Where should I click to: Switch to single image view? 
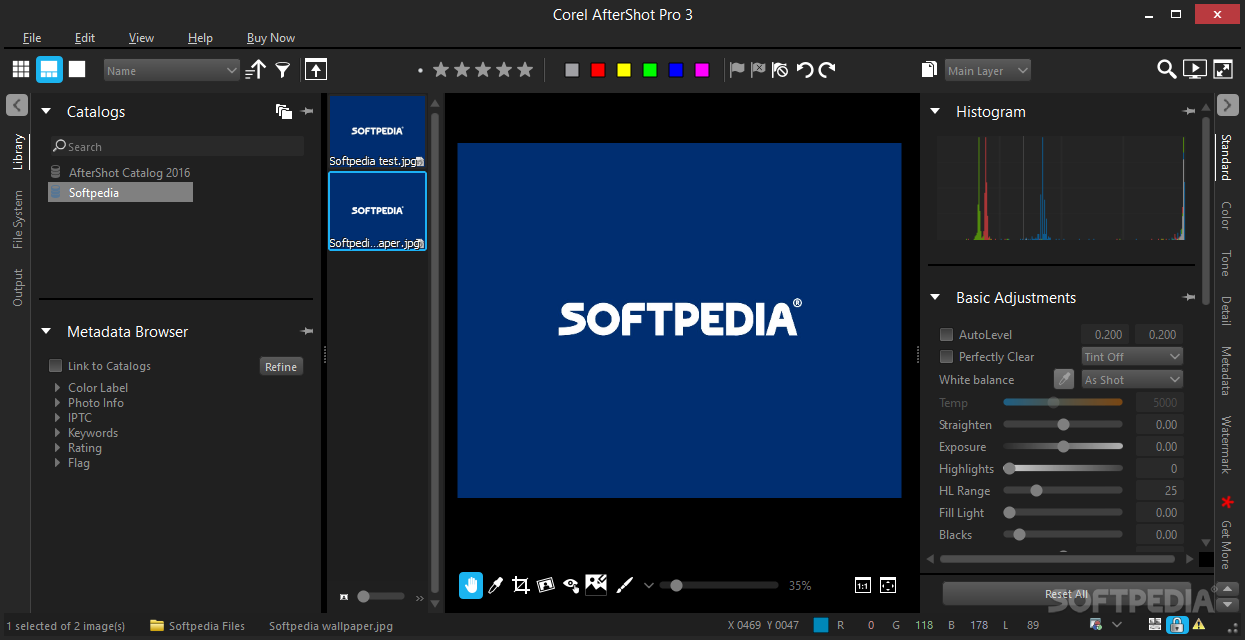point(77,69)
